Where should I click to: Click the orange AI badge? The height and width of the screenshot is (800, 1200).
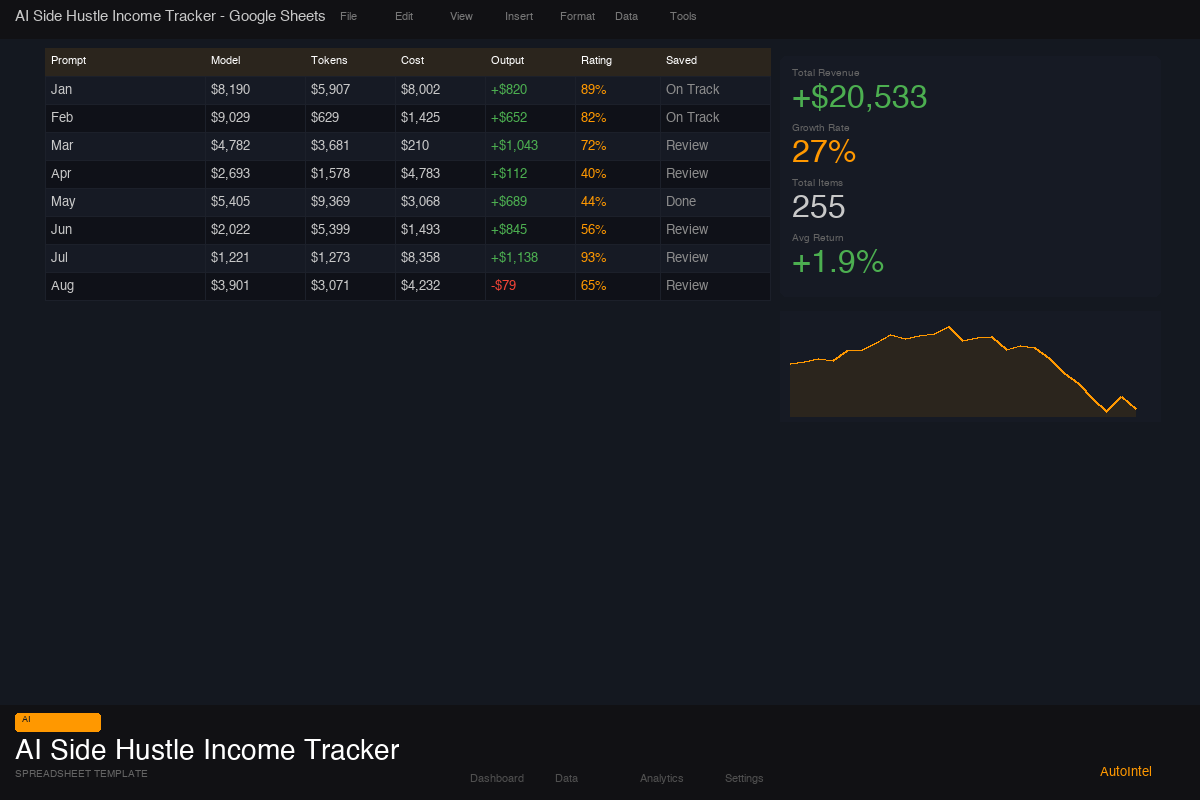coord(57,721)
